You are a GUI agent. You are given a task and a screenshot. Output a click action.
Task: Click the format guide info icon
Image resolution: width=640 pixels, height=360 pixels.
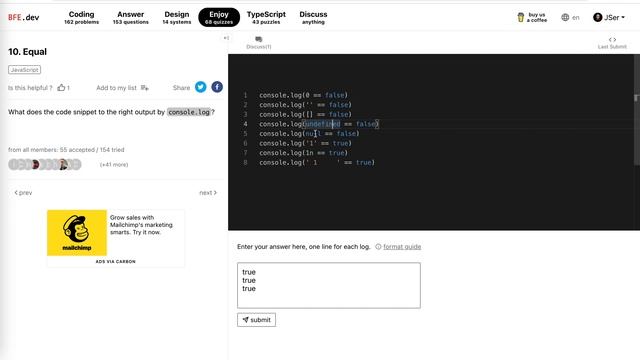[378, 247]
